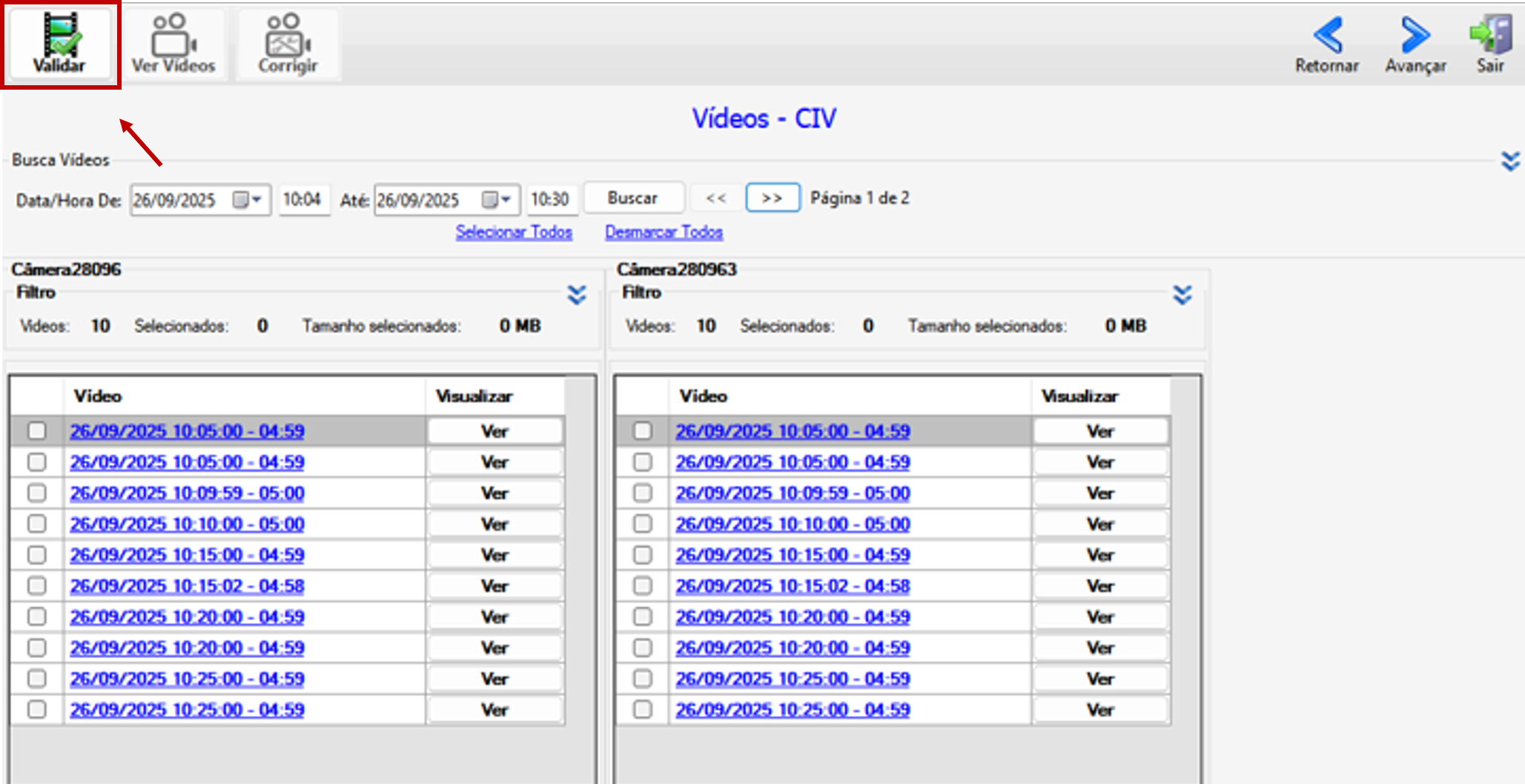Open Ver Vídeos camera icon
This screenshot has height=784, width=1525.
pos(172,34)
